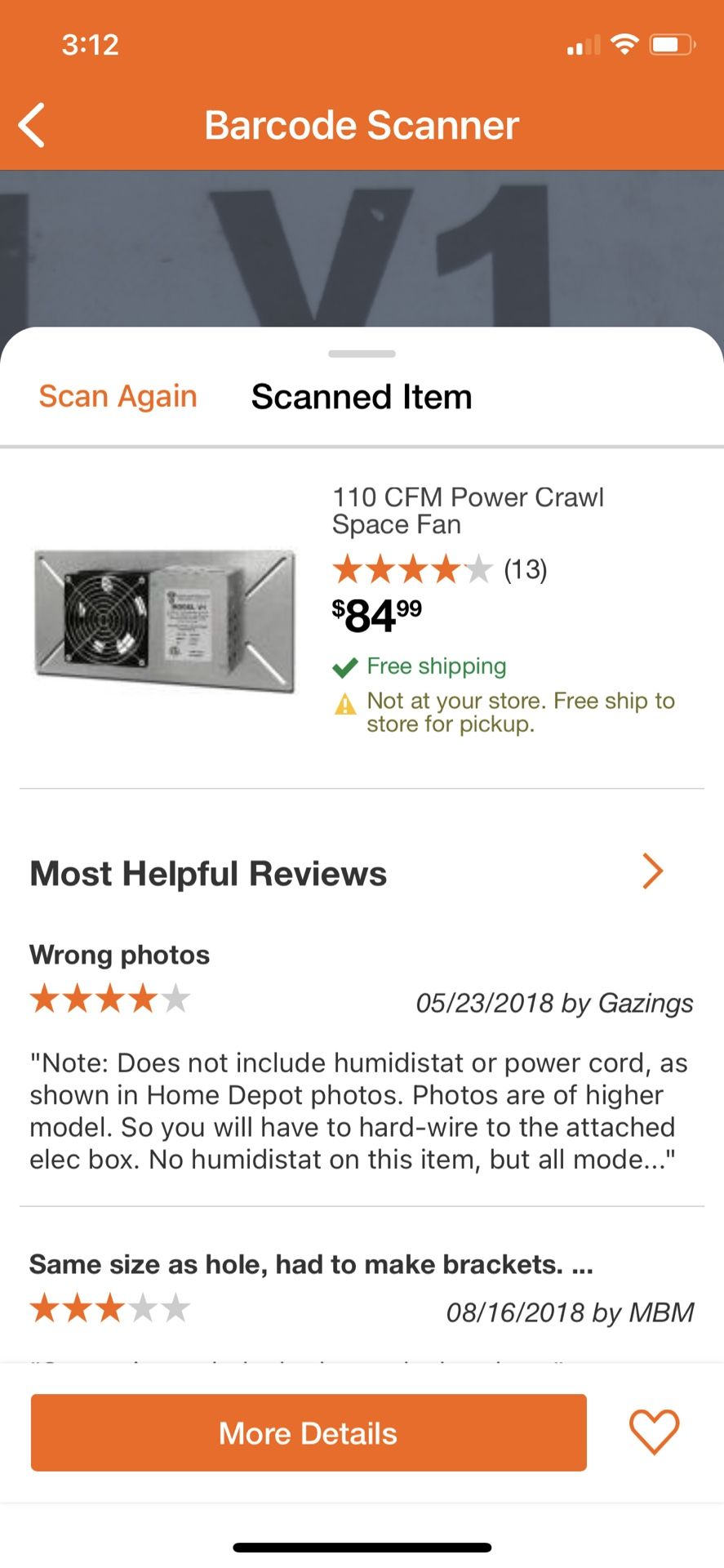Image resolution: width=724 pixels, height=1568 pixels.
Task: Tap the heart favorite icon
Action: coord(654,1432)
